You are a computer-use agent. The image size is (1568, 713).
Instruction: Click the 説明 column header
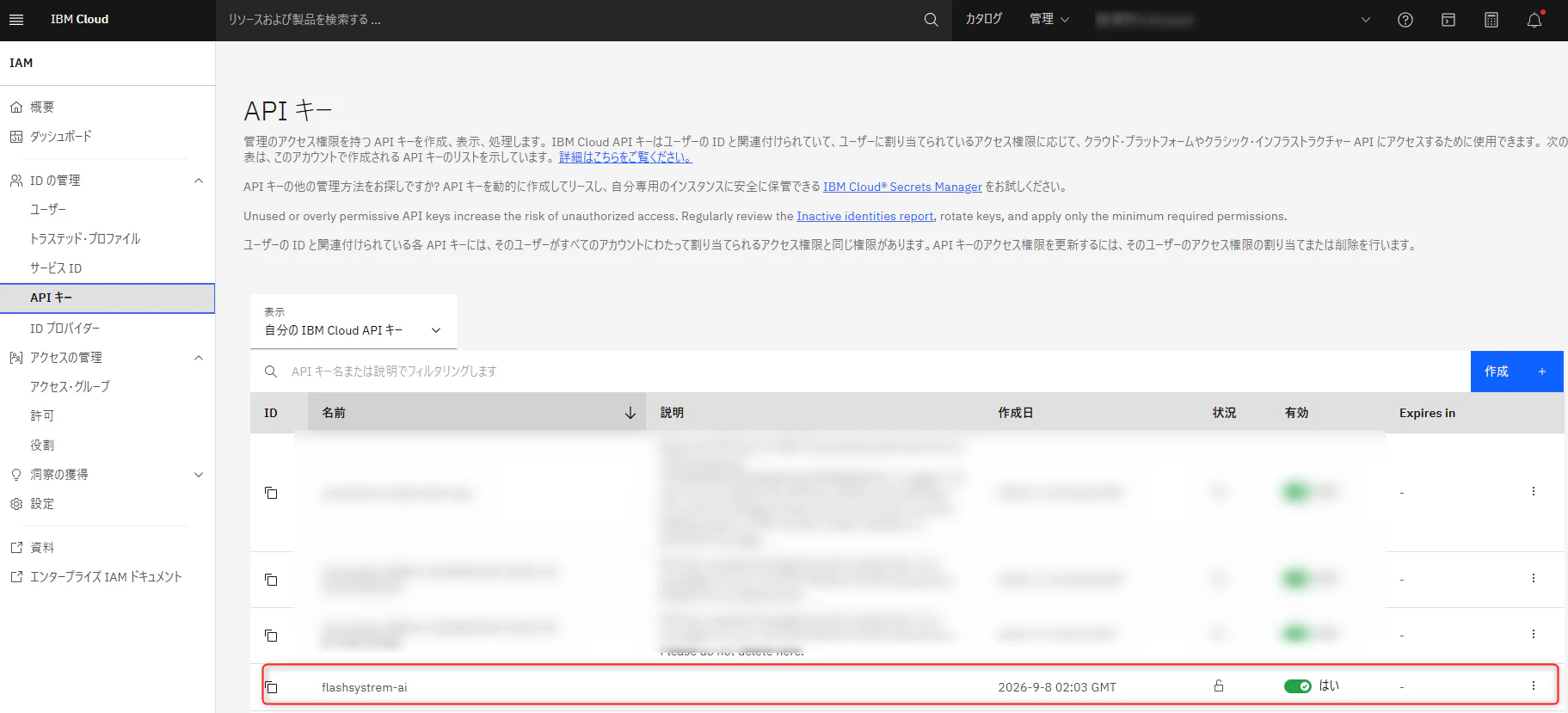click(x=672, y=413)
